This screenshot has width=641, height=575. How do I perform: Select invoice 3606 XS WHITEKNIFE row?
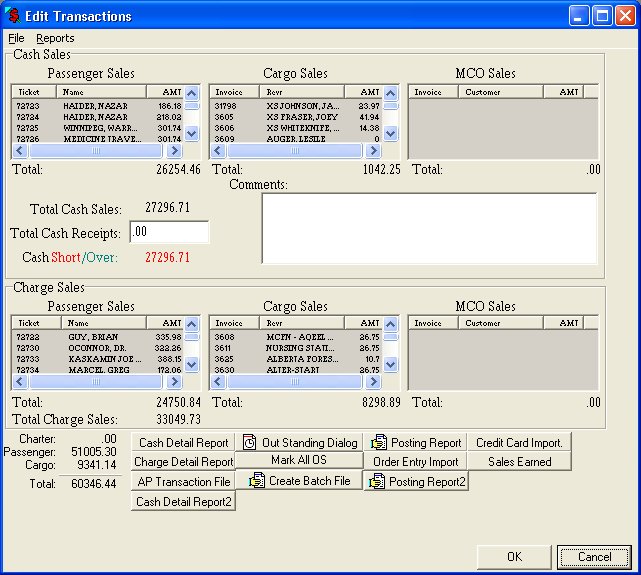[297, 128]
